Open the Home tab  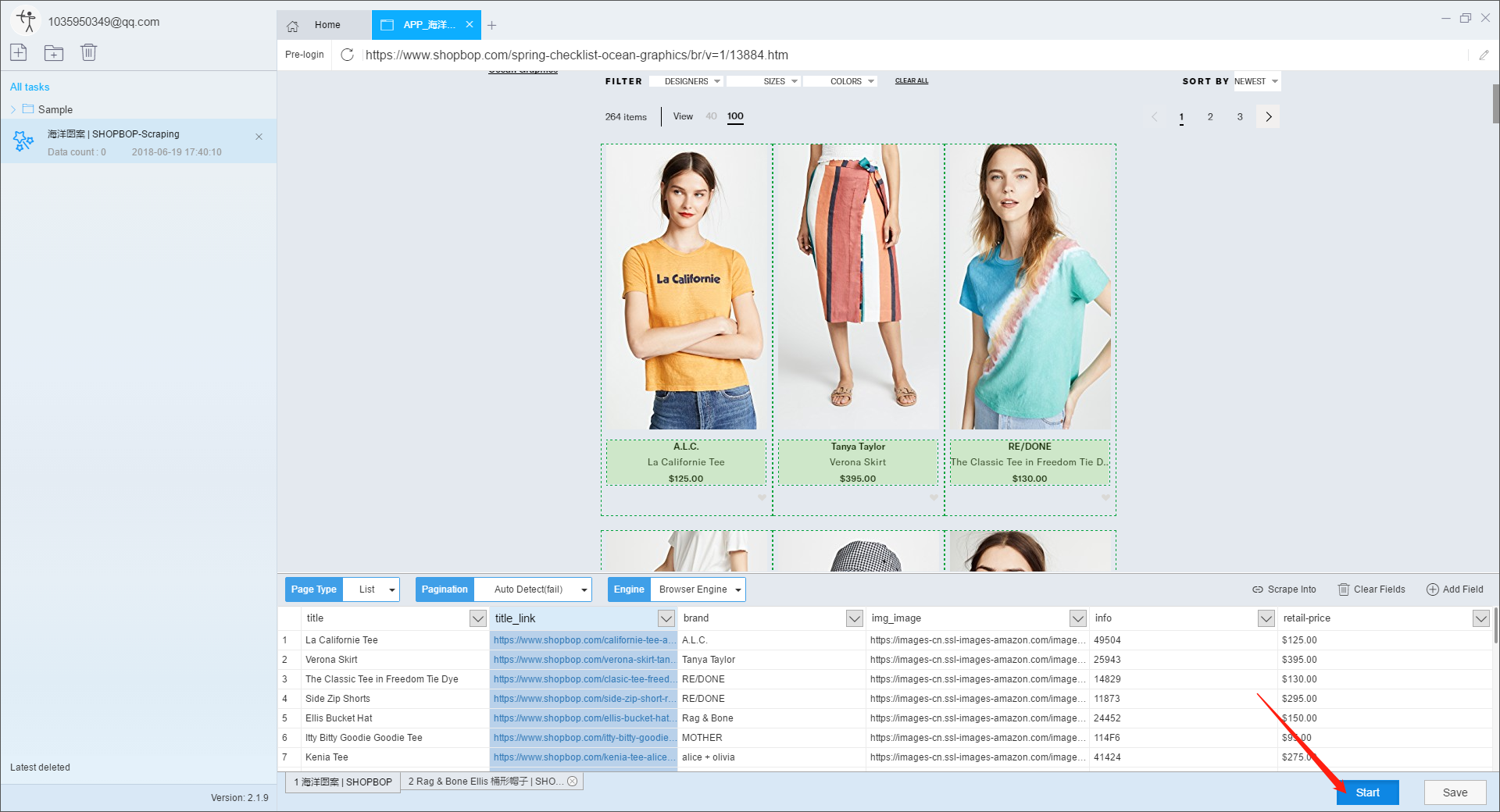[x=324, y=25]
